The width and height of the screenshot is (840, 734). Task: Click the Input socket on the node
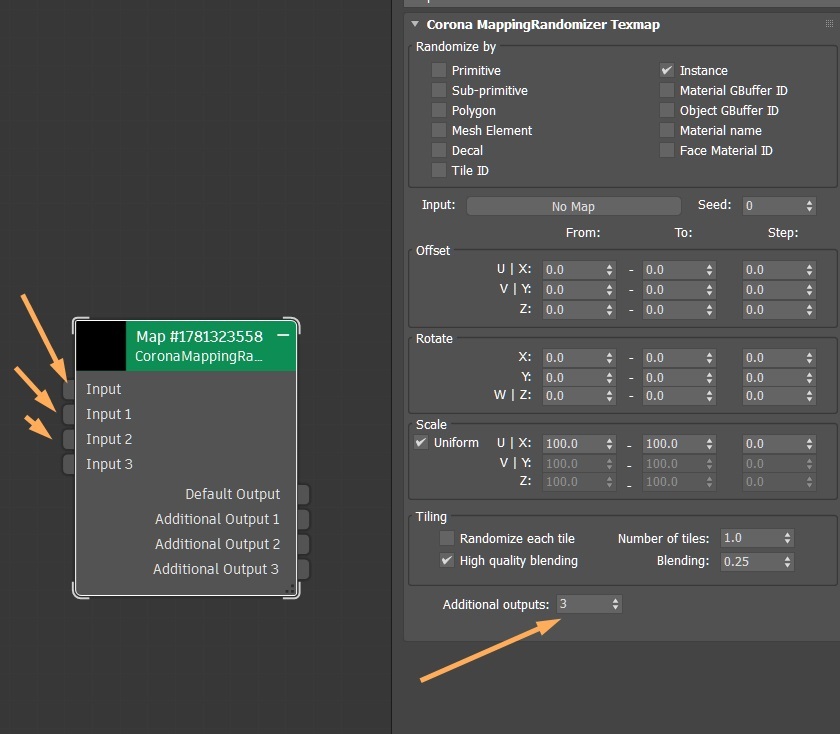pos(68,389)
